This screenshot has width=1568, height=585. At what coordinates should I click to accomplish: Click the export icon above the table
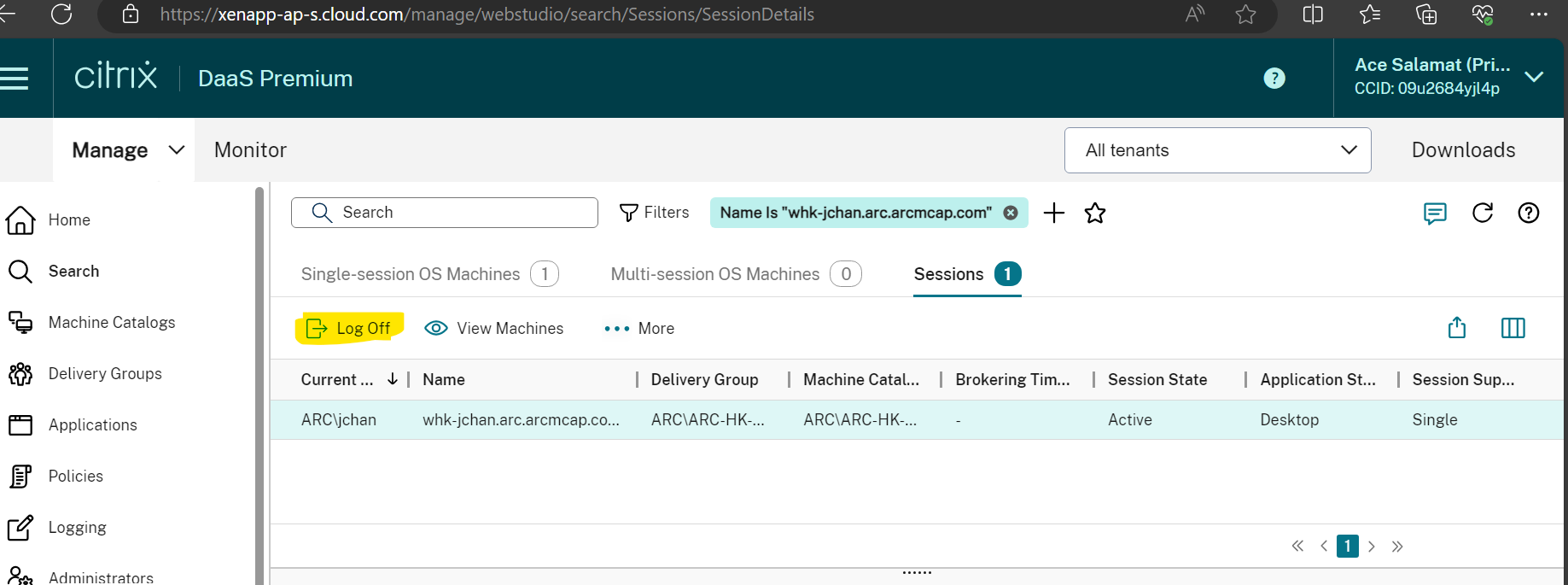pyautogui.click(x=1456, y=328)
